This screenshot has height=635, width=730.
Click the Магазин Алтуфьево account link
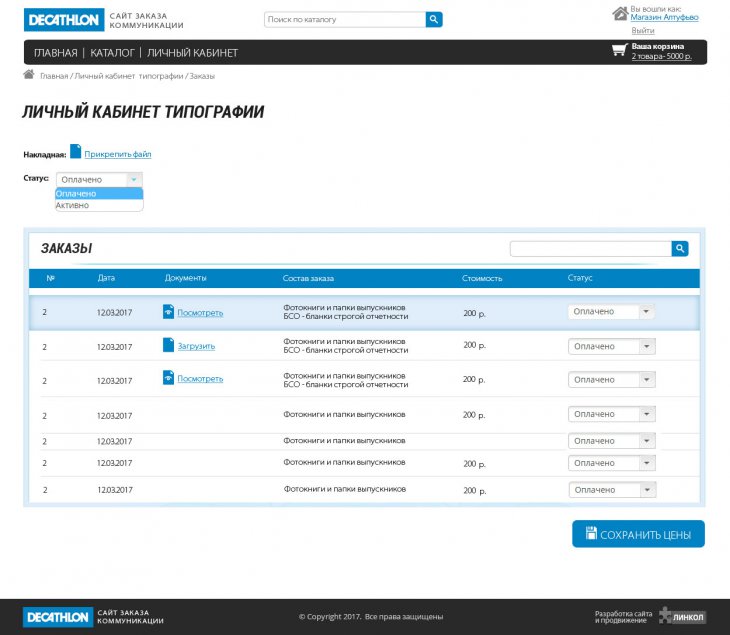point(664,18)
